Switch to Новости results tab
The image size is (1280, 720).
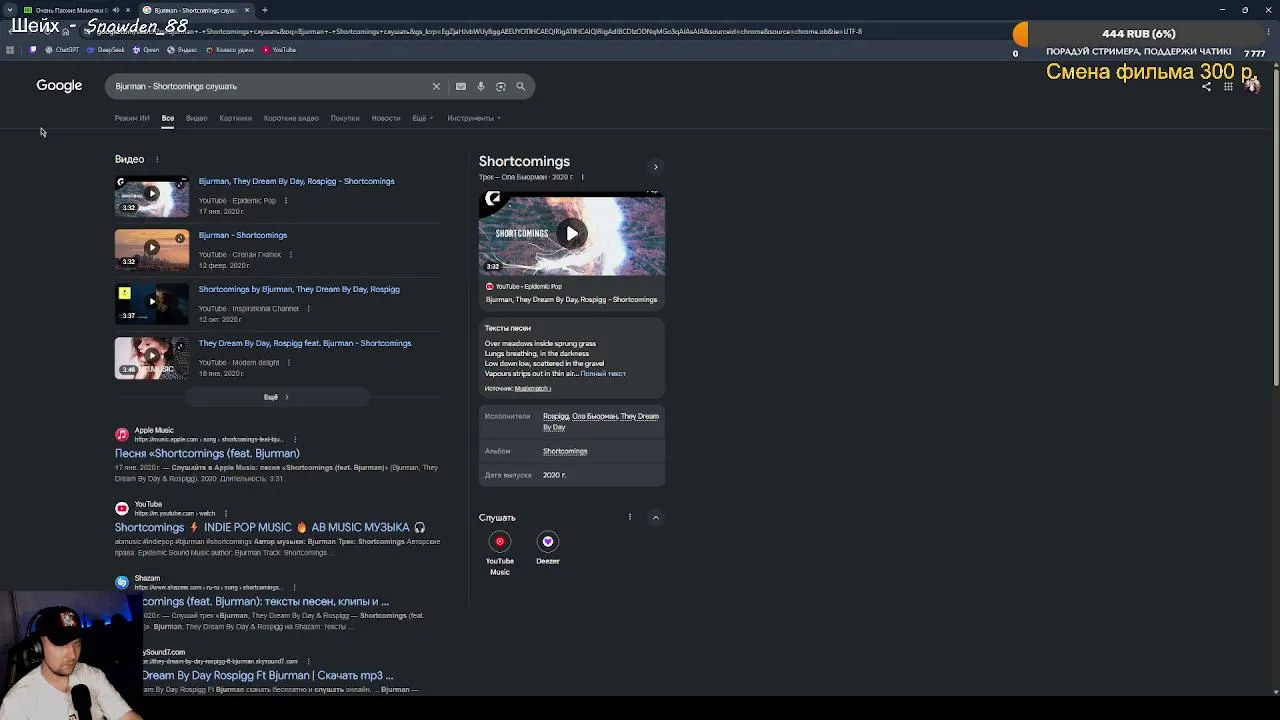386,118
